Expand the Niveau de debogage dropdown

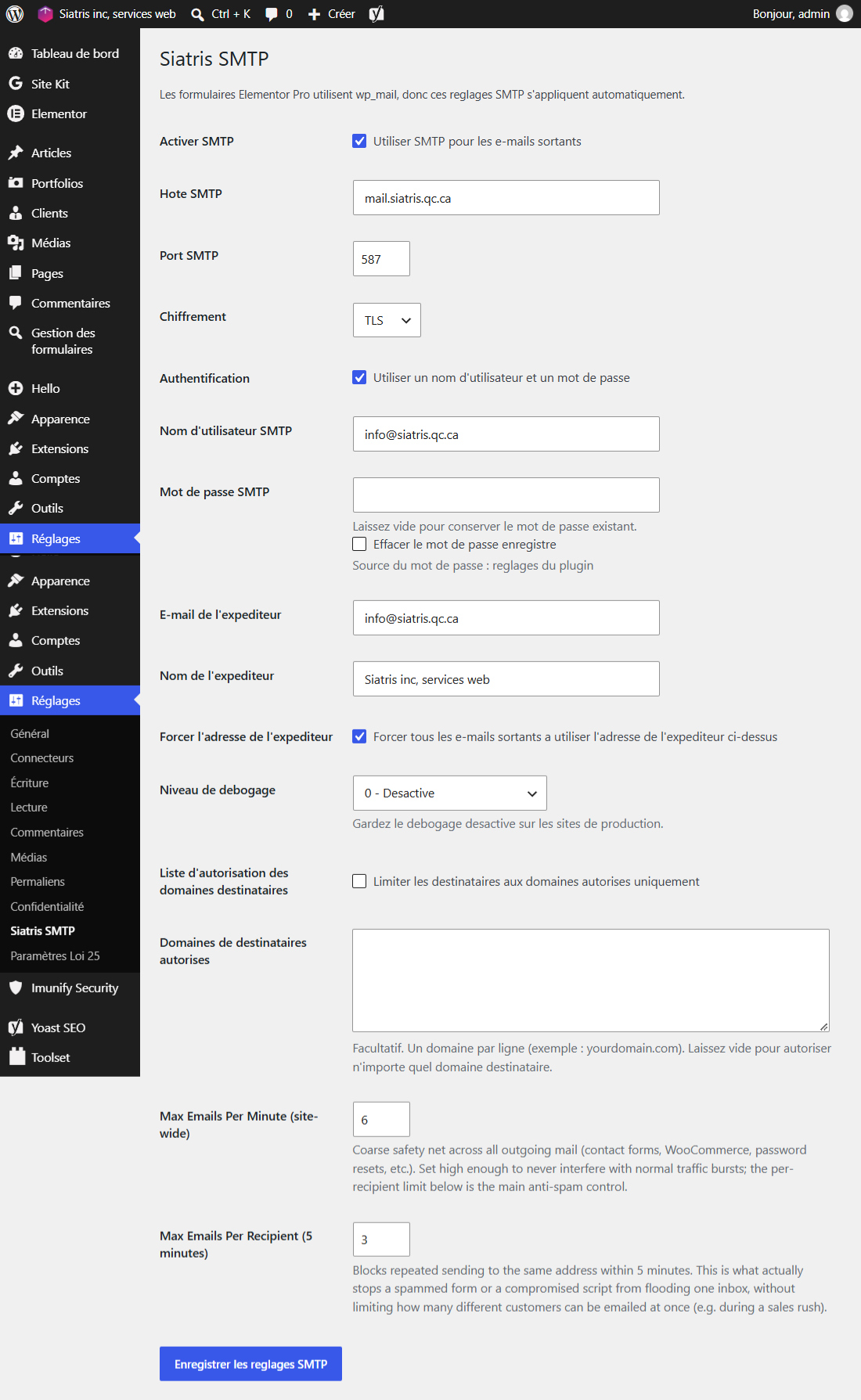click(x=449, y=793)
